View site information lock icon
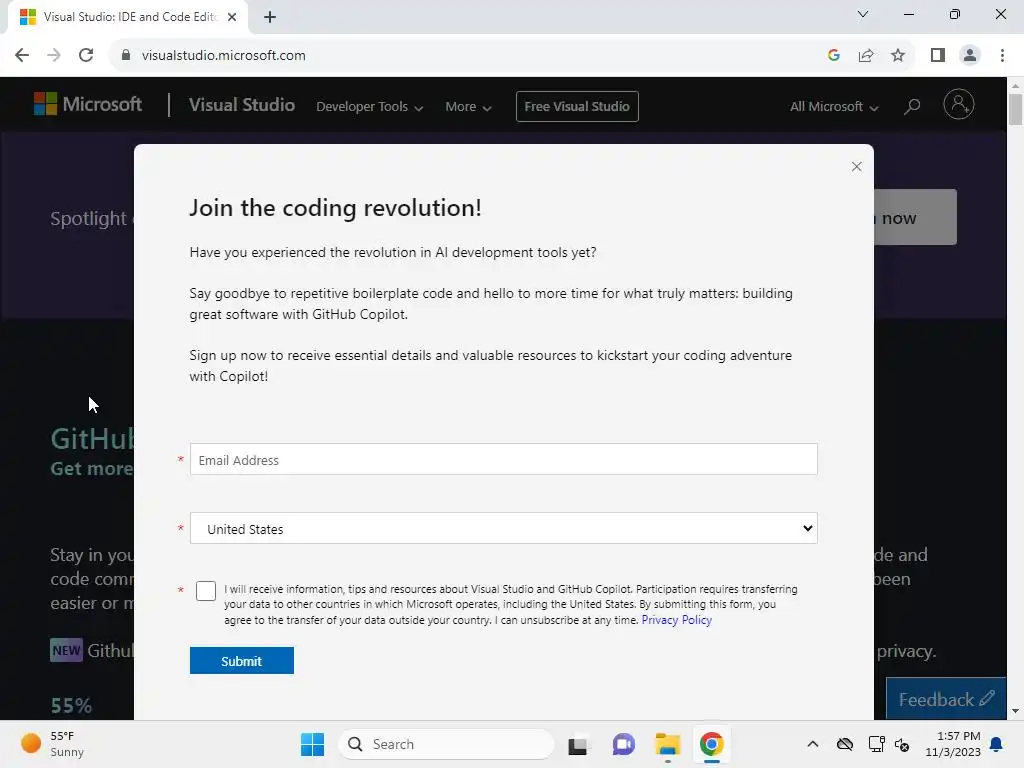The height and width of the screenshot is (768, 1024). point(126,55)
